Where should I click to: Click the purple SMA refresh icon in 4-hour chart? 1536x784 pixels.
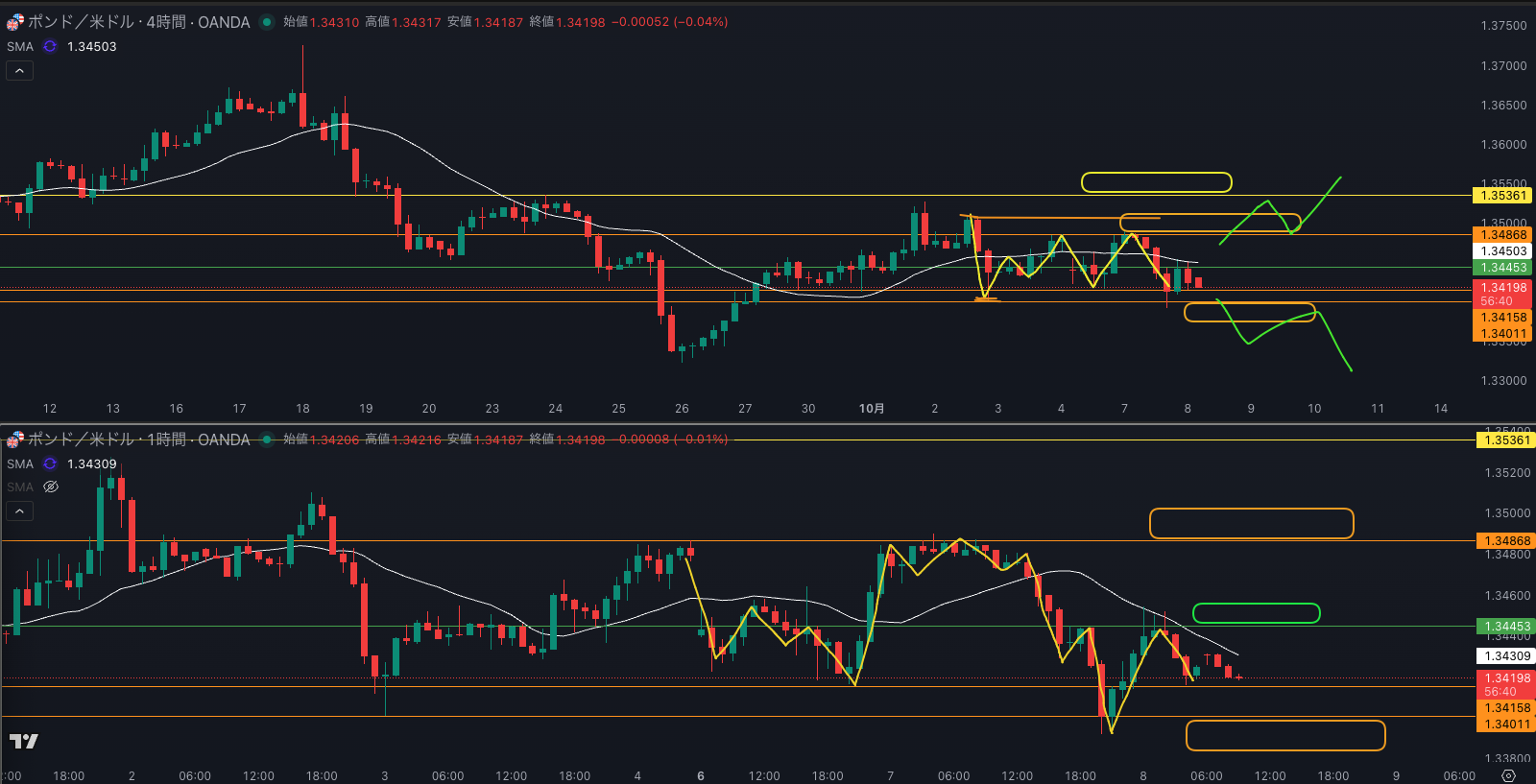(50, 46)
